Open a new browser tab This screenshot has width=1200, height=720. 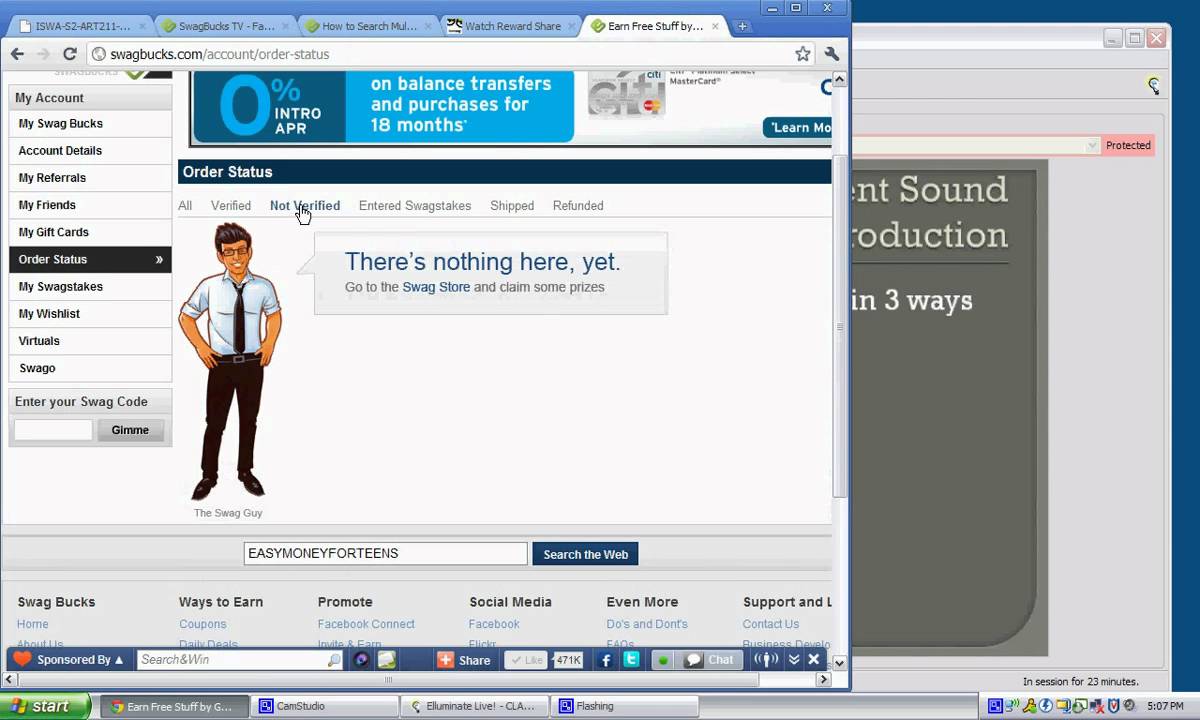742,26
